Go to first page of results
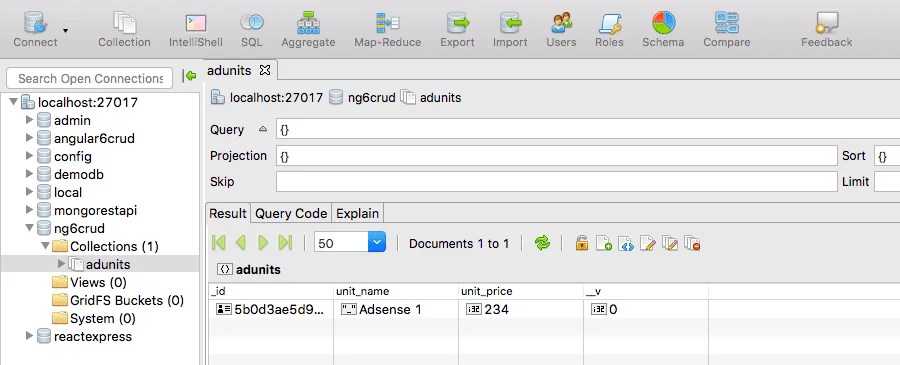Viewport: 900px width, 365px height. click(219, 243)
